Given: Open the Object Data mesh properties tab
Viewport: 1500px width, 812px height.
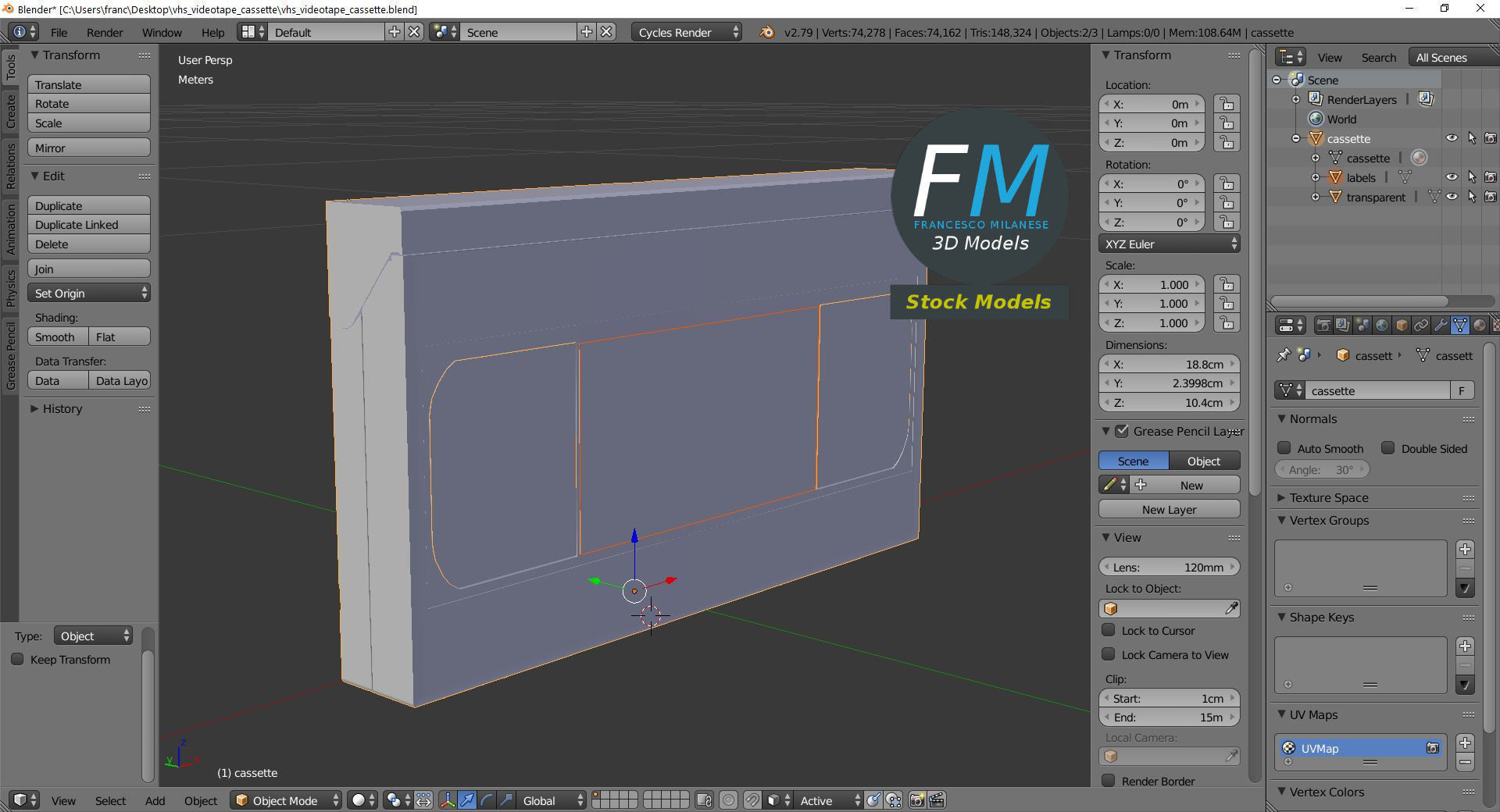Looking at the screenshot, I should point(1460,325).
